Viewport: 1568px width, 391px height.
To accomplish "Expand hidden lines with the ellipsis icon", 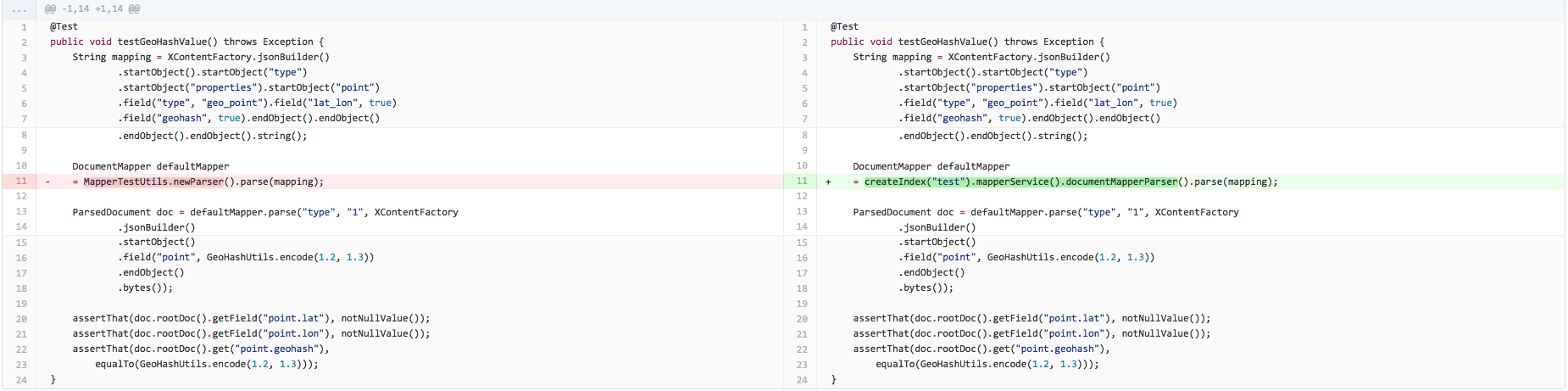I will (x=19, y=9).
